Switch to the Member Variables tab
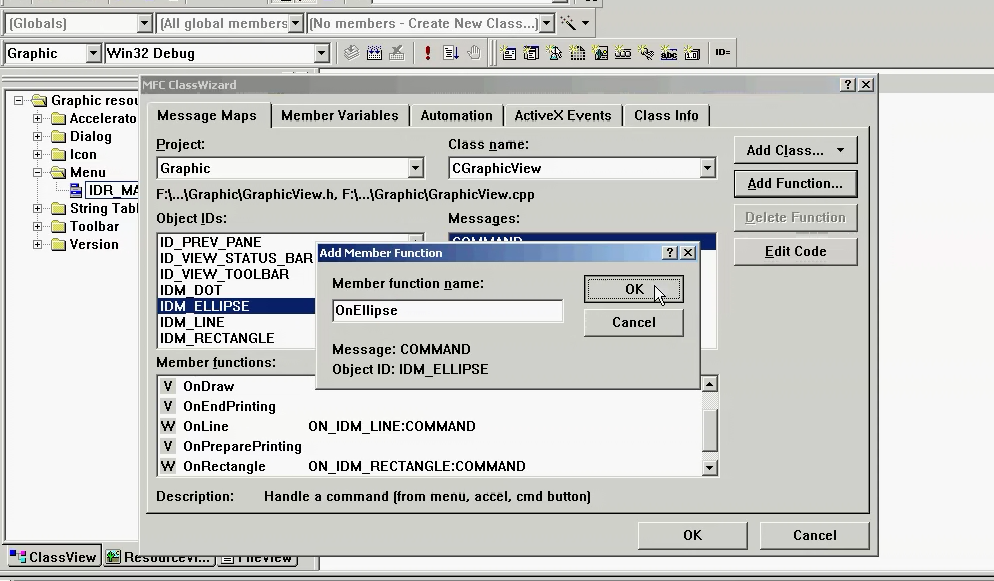The image size is (994, 581). coord(340,115)
